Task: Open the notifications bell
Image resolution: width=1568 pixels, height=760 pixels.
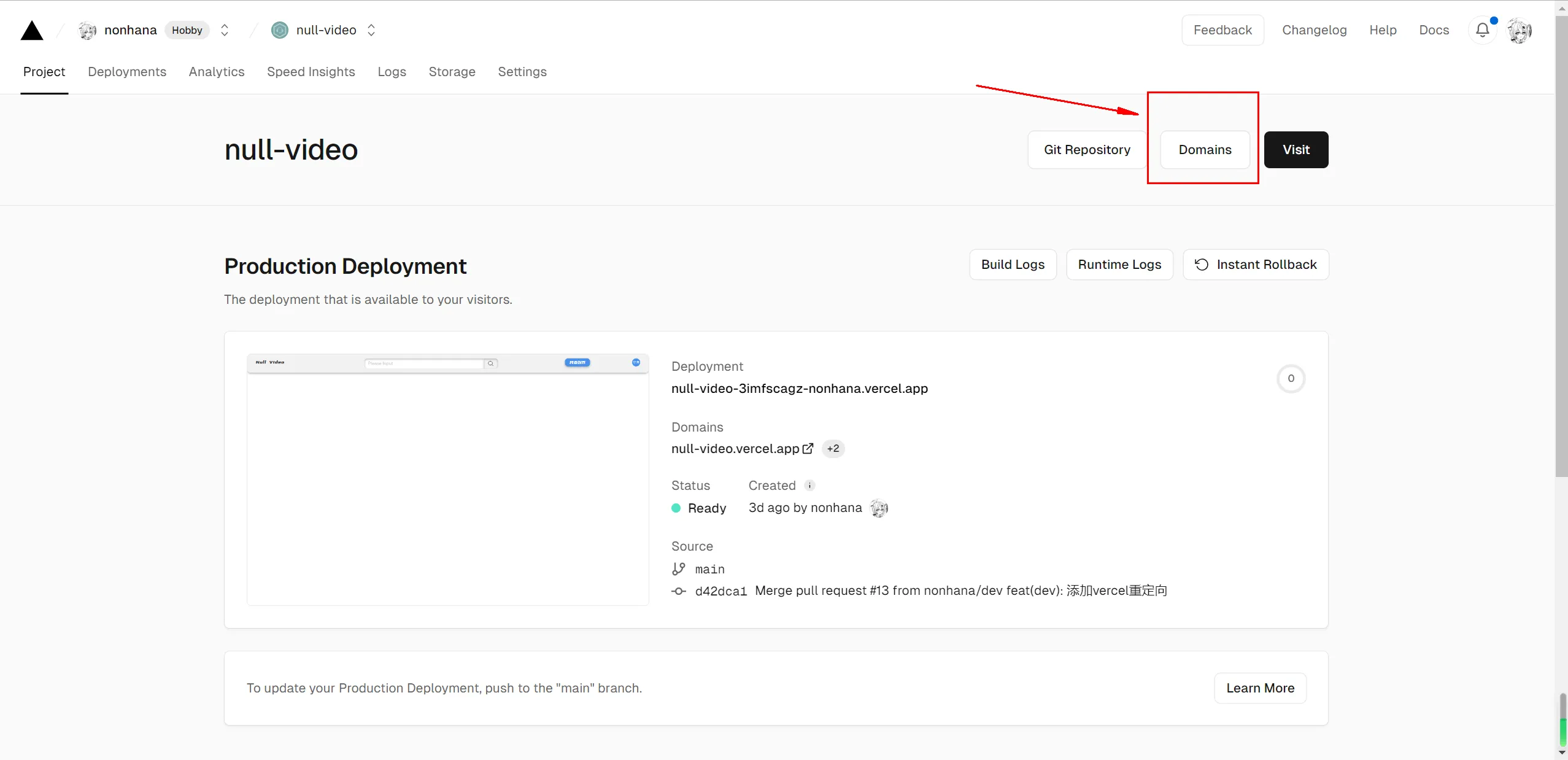Action: tap(1482, 30)
